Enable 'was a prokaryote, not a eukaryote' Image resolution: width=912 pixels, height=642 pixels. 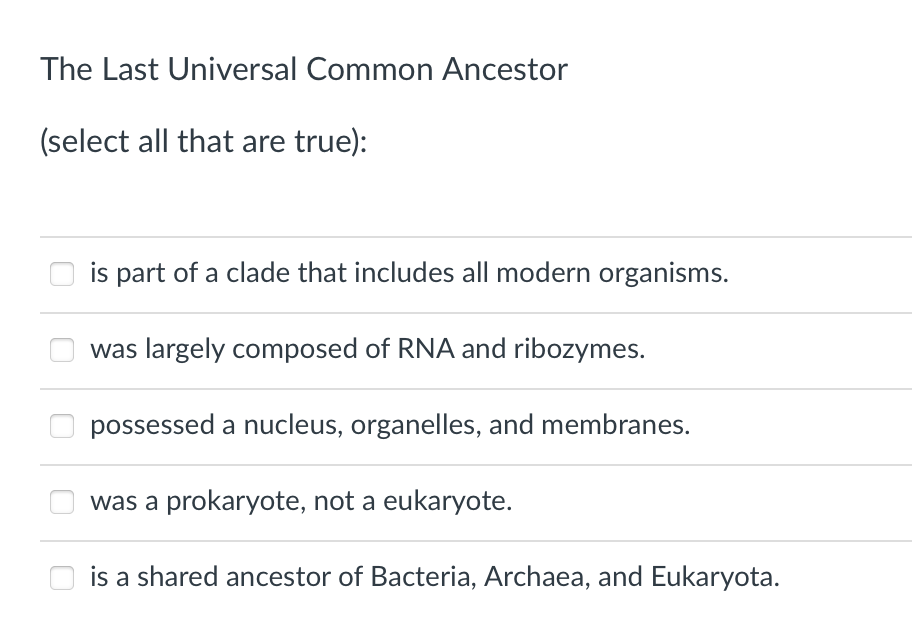click(62, 502)
